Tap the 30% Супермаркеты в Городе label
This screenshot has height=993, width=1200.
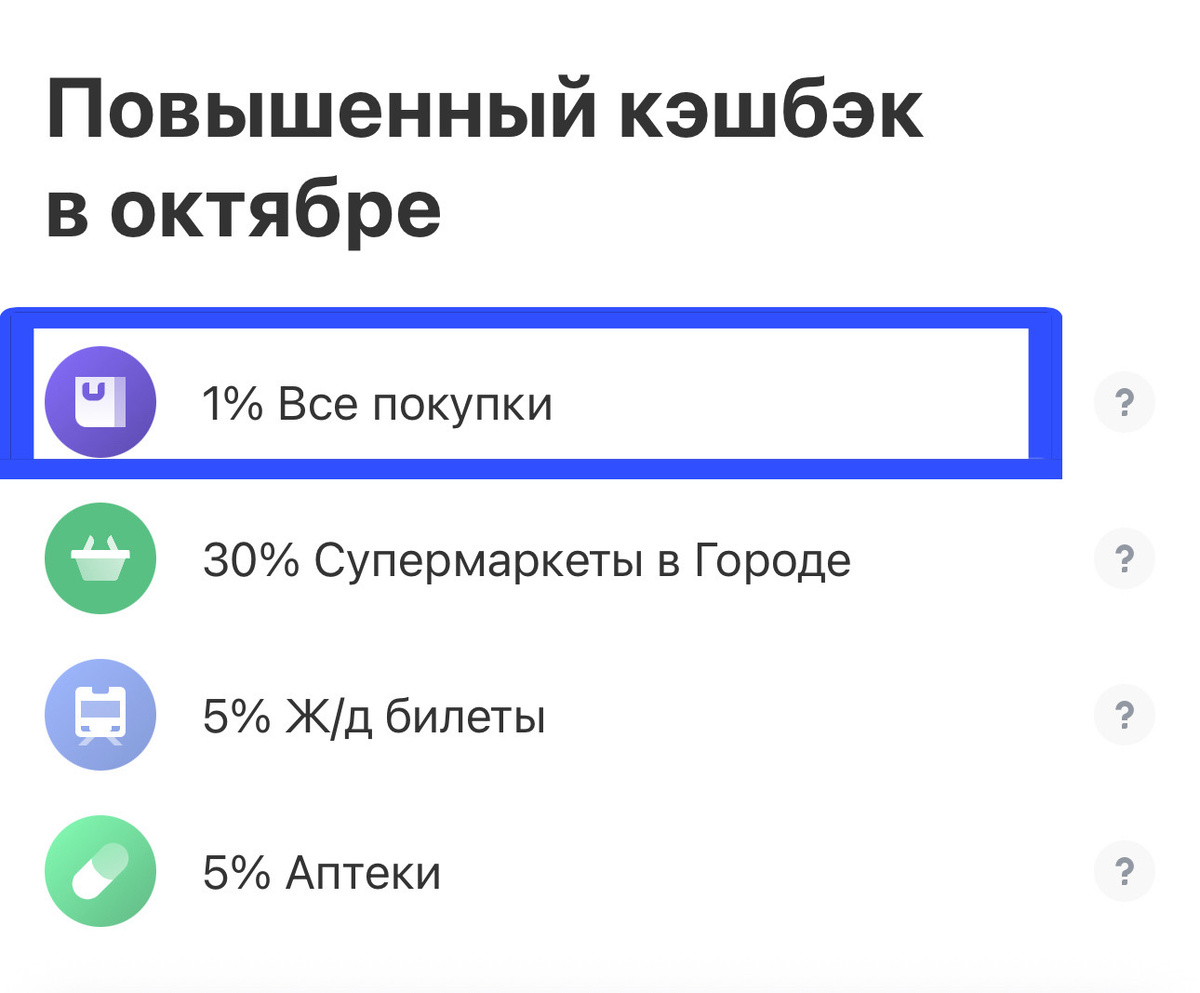[x=526, y=558]
